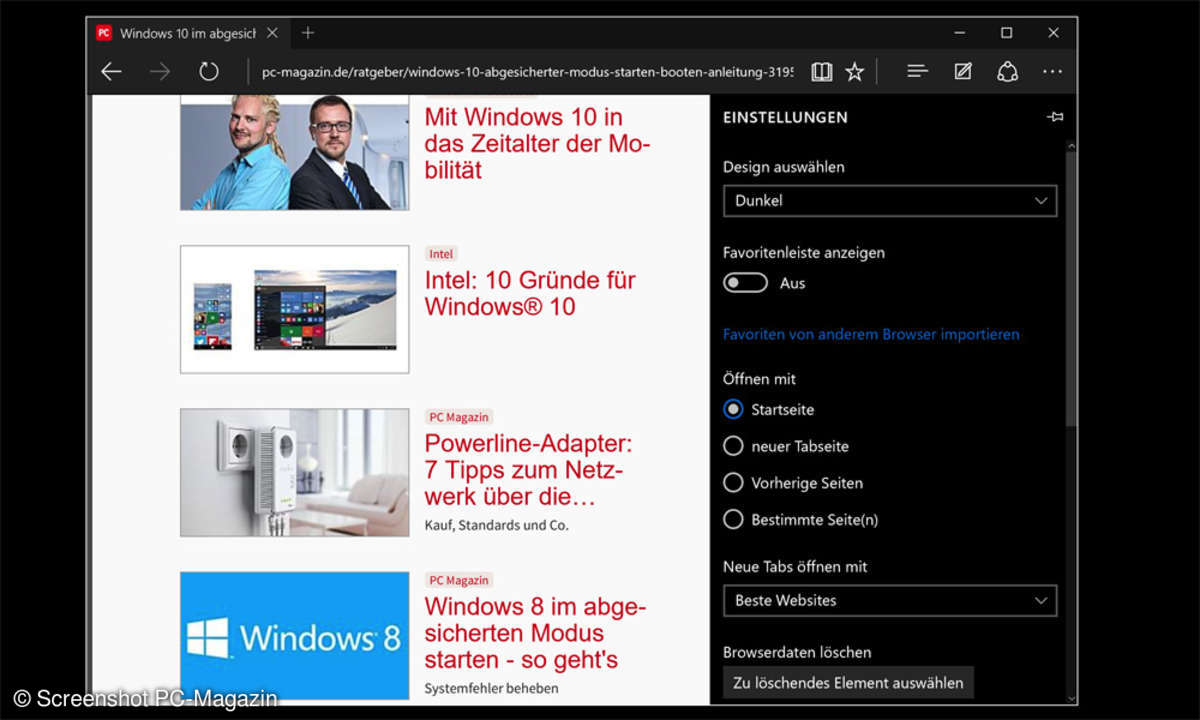Image resolution: width=1200 pixels, height=720 pixels.
Task: Open the Design auswählen Dunkel dropdown
Action: click(890, 201)
